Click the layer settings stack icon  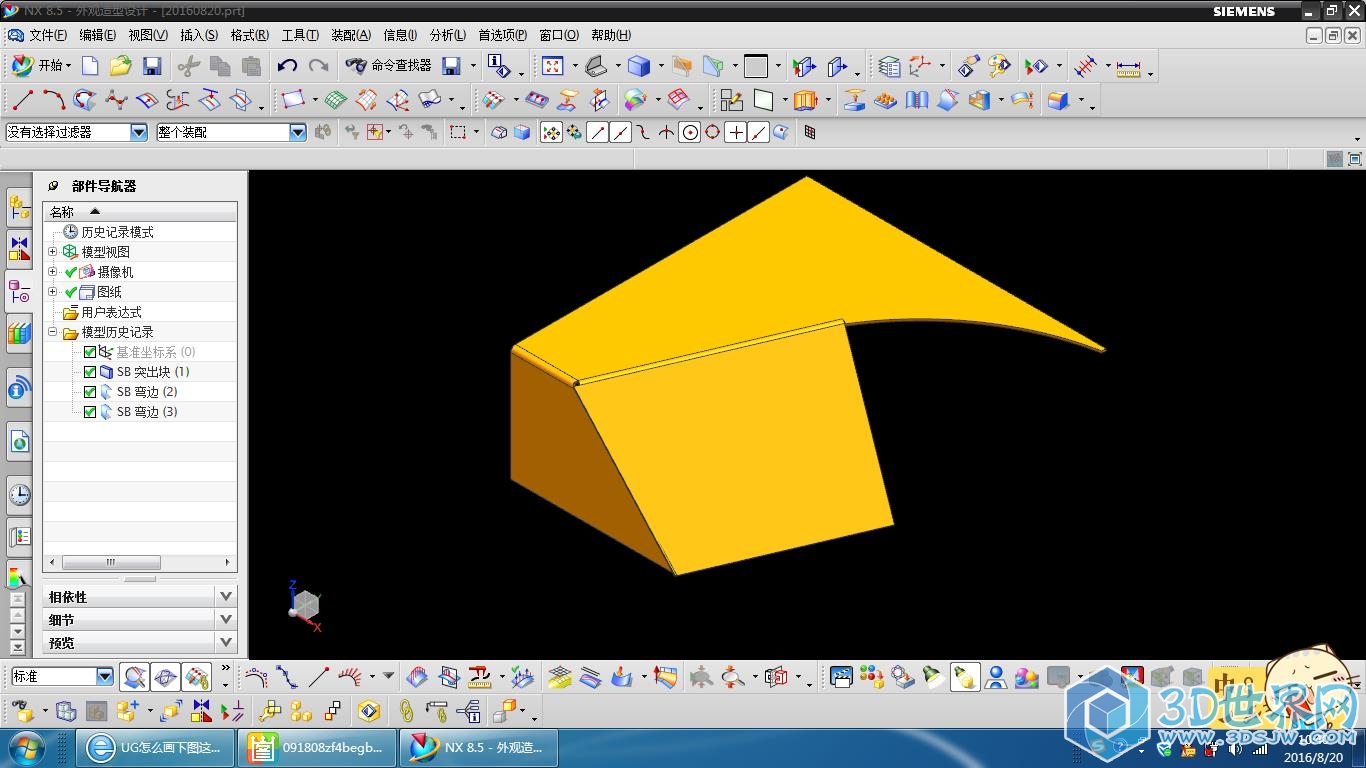tap(889, 66)
